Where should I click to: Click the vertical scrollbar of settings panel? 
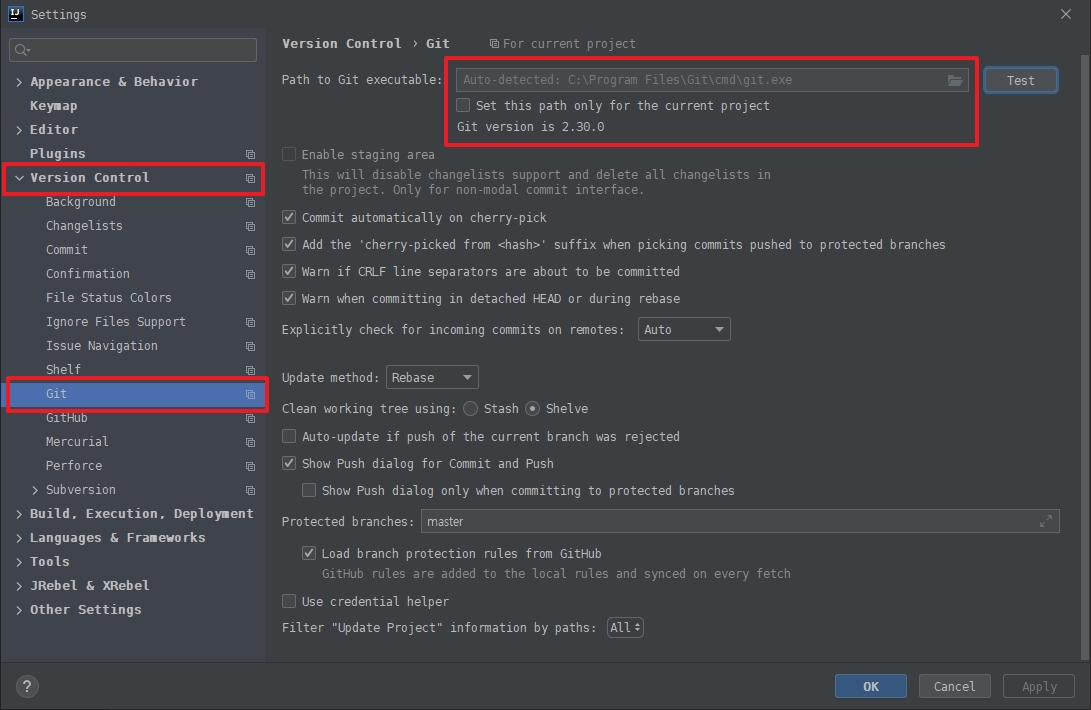pyautogui.click(x=1085, y=355)
